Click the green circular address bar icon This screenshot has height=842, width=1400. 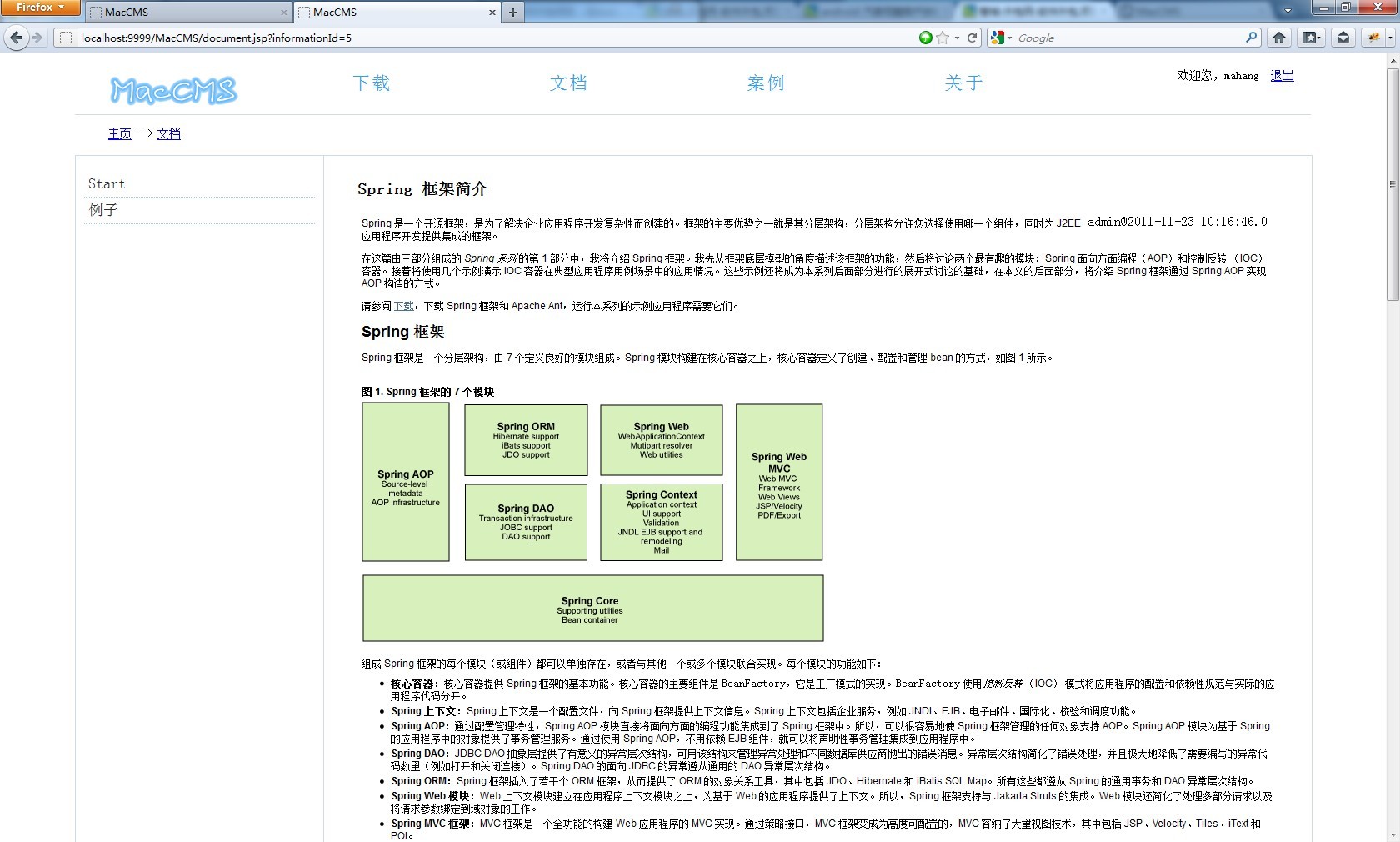coord(925,38)
